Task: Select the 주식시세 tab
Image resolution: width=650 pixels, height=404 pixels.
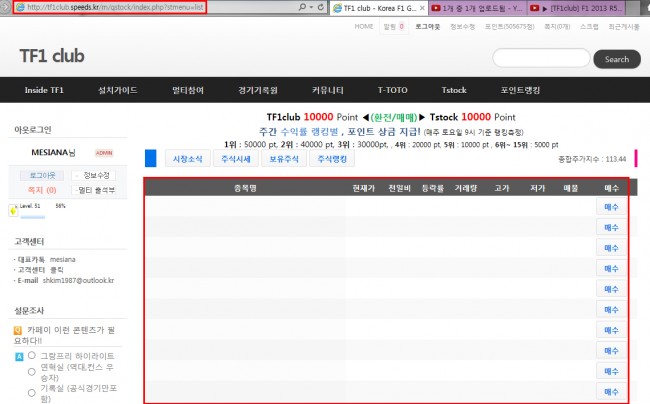Action: [x=236, y=159]
